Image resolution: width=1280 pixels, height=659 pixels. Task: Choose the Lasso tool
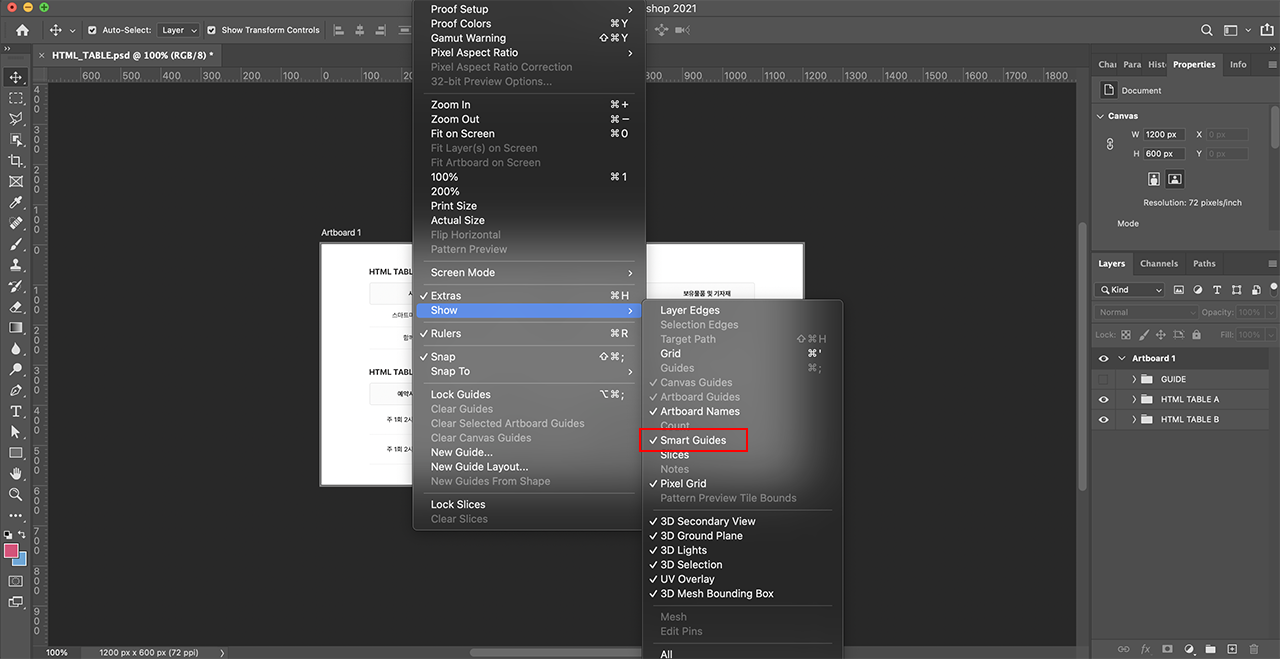15,119
